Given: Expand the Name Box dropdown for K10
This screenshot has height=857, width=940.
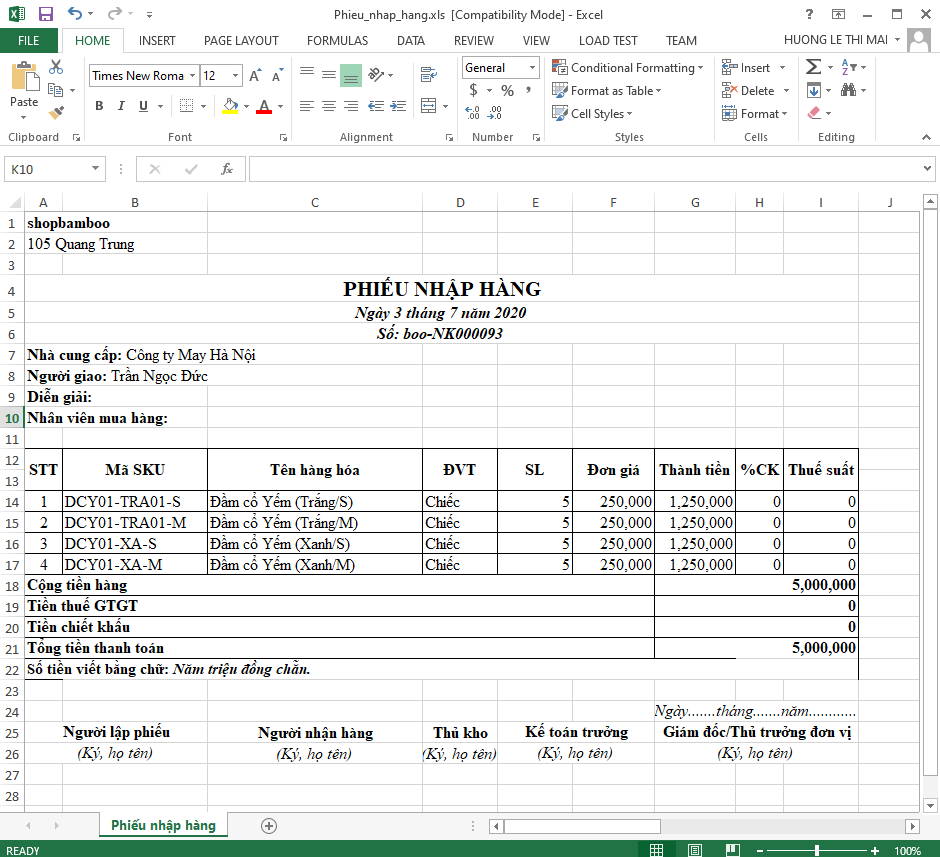Looking at the screenshot, I should point(95,168).
